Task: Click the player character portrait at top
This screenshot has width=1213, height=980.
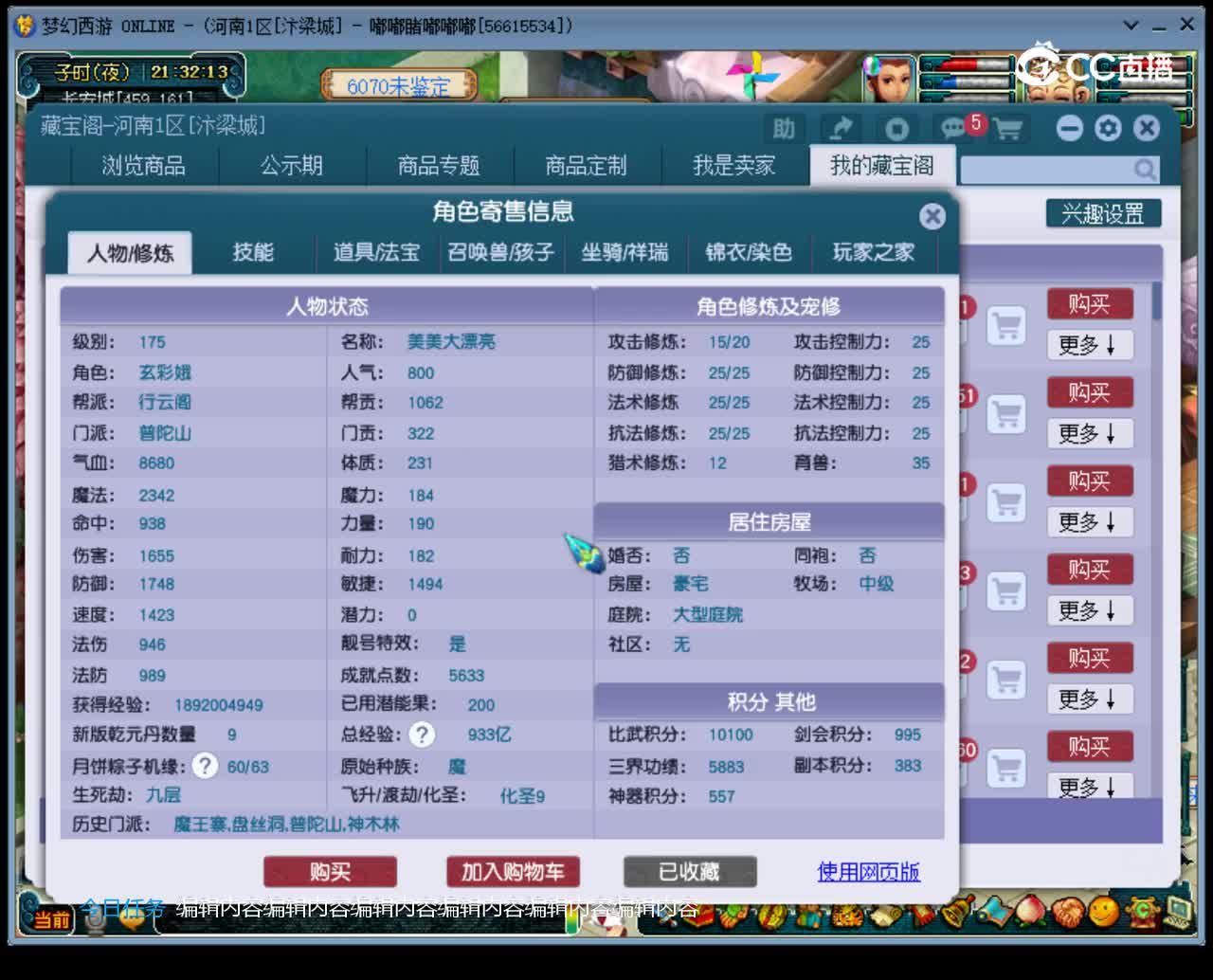Action: (x=889, y=79)
